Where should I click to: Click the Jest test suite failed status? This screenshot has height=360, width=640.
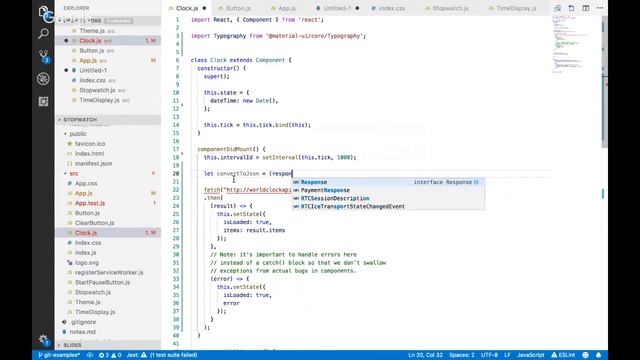click(x=162, y=355)
